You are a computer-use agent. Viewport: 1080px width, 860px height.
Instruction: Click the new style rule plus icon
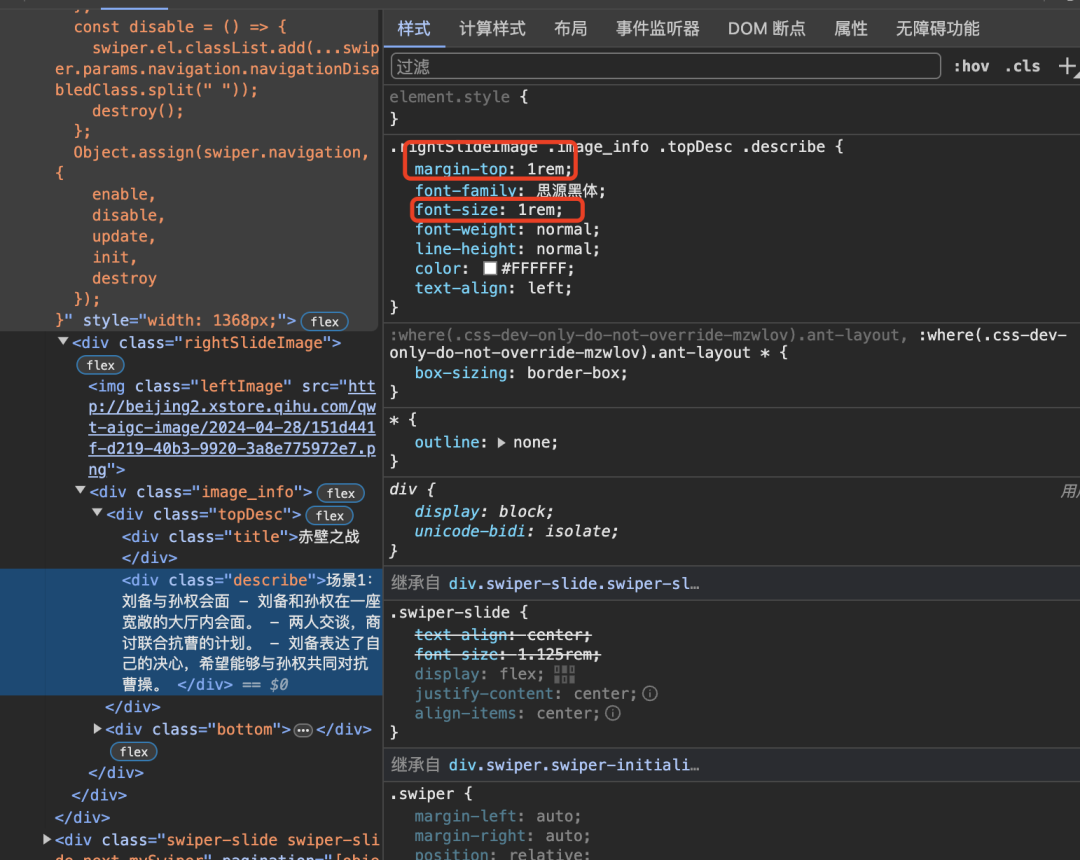pos(1068,65)
